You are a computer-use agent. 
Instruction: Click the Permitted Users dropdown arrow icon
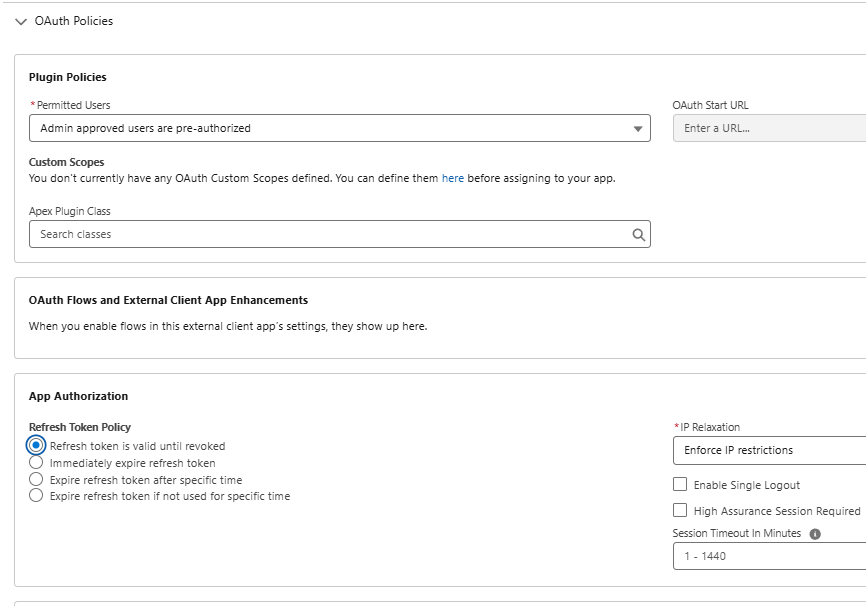tap(639, 129)
